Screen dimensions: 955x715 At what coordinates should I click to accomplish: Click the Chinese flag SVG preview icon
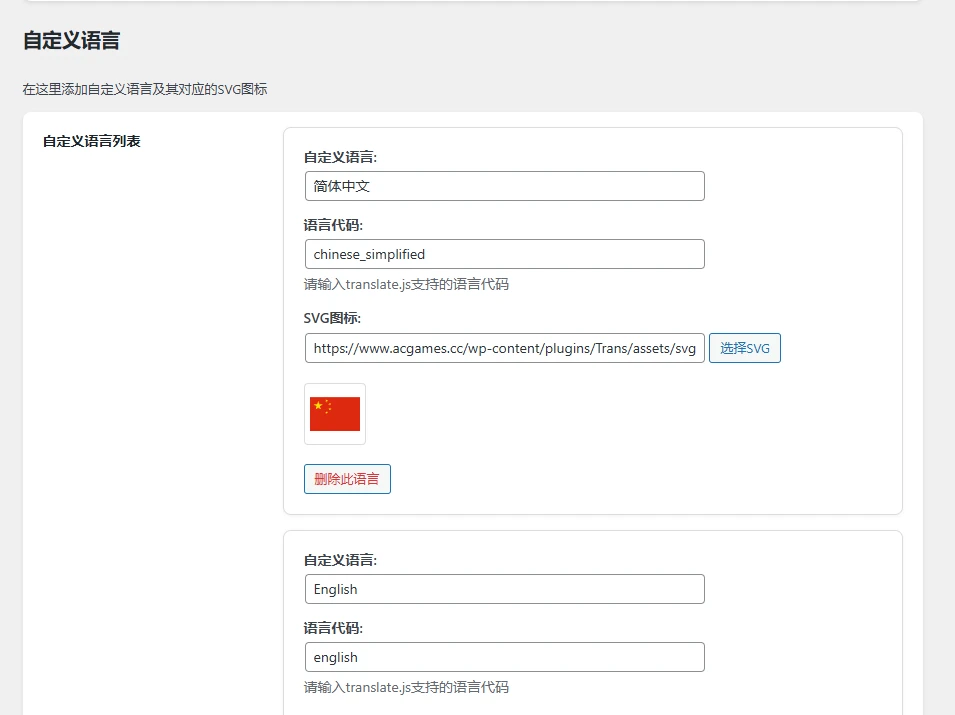tap(335, 413)
